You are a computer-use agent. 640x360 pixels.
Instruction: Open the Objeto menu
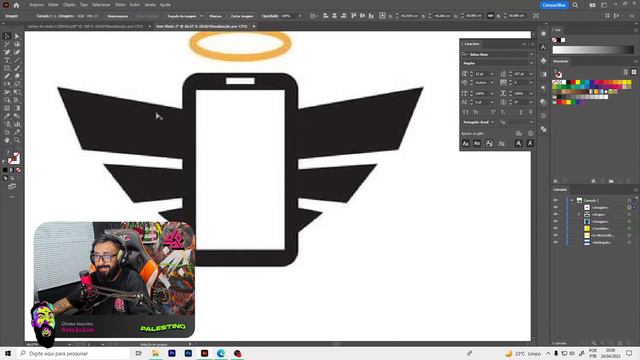click(x=69, y=5)
